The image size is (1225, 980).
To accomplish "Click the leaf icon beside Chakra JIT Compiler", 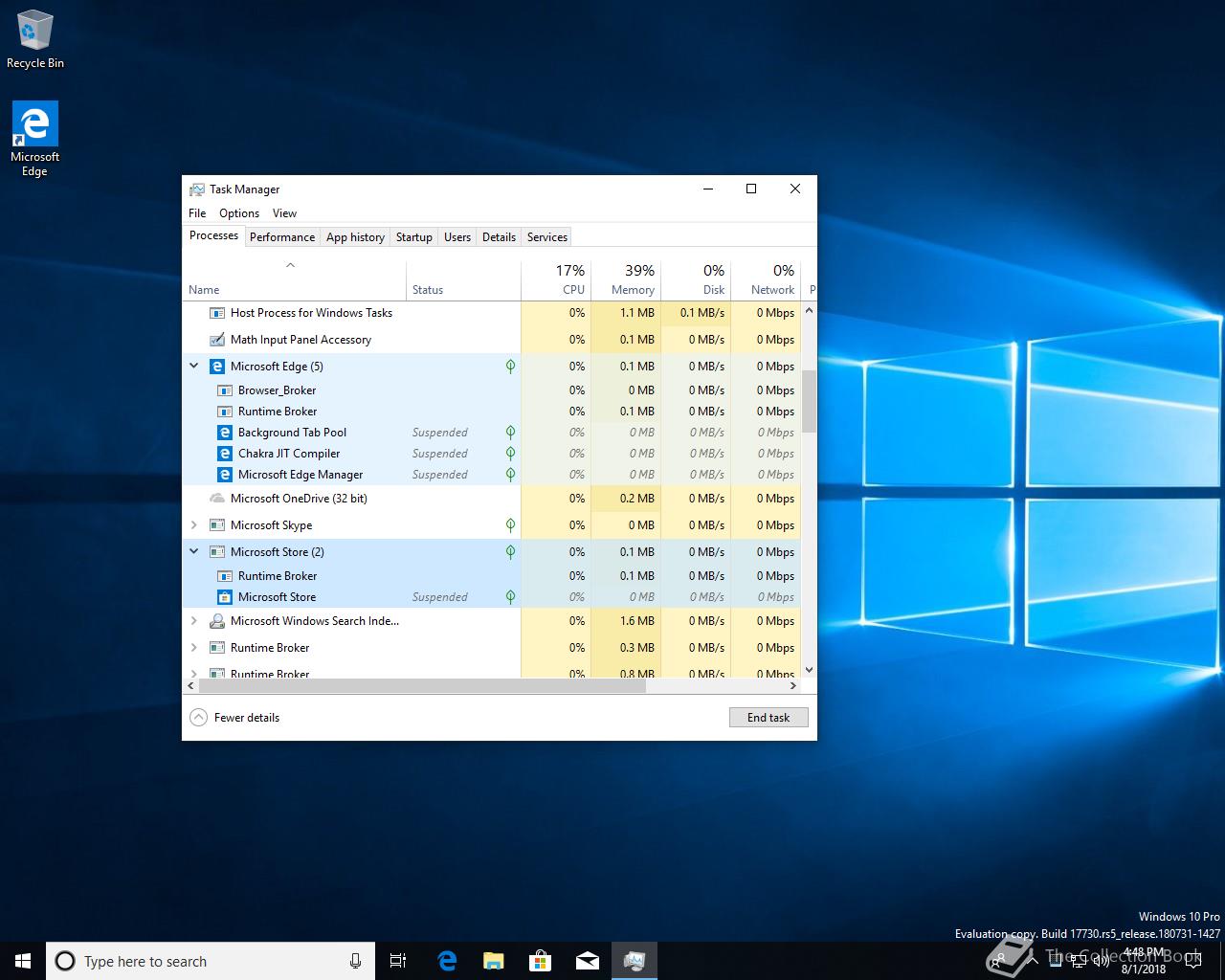I will 510,454.
